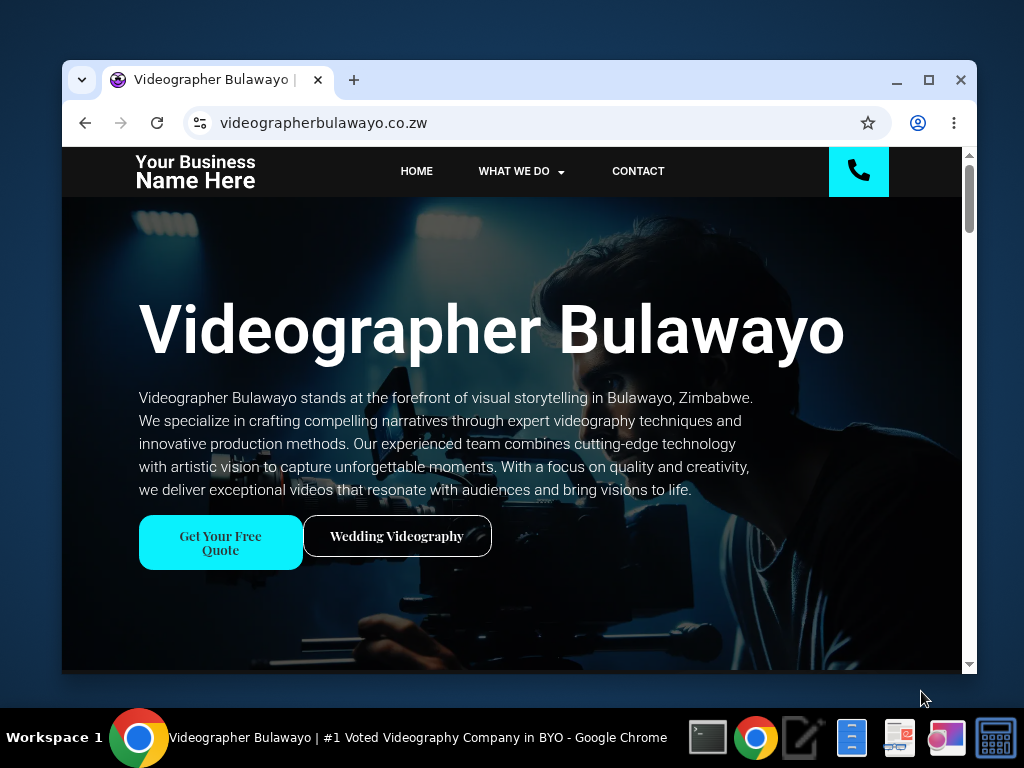Open Chrome's three-dot menu
This screenshot has width=1024, height=768.
[953, 123]
